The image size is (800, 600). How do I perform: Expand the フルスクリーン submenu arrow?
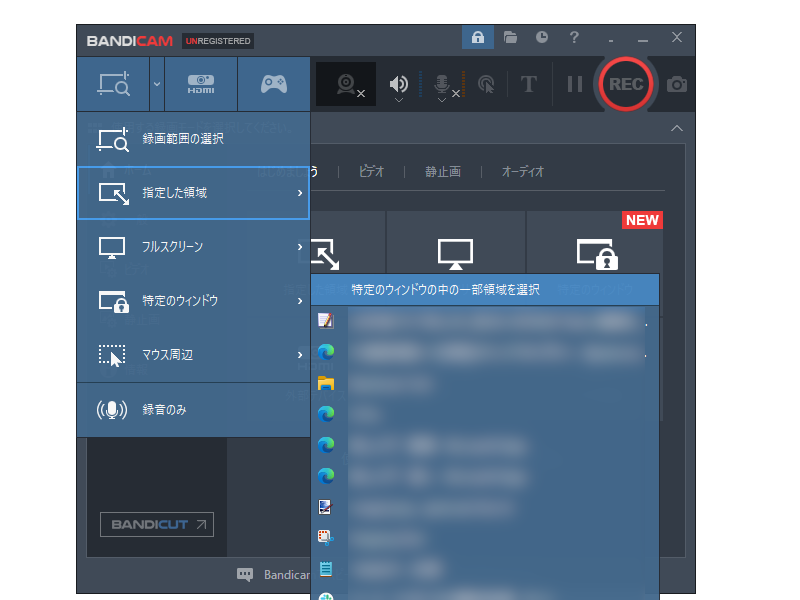pyautogui.click(x=300, y=246)
